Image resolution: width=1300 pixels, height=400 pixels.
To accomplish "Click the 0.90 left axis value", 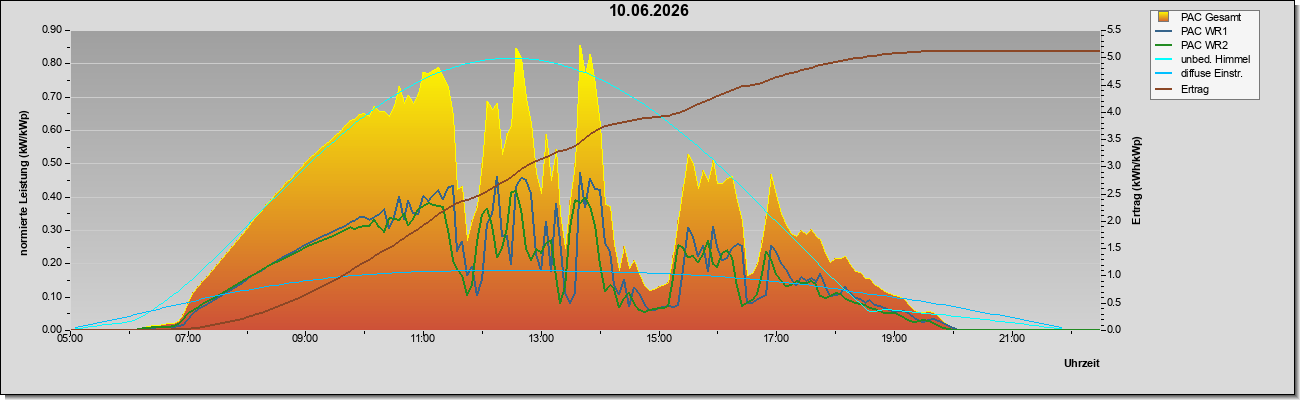I will click(53, 30).
